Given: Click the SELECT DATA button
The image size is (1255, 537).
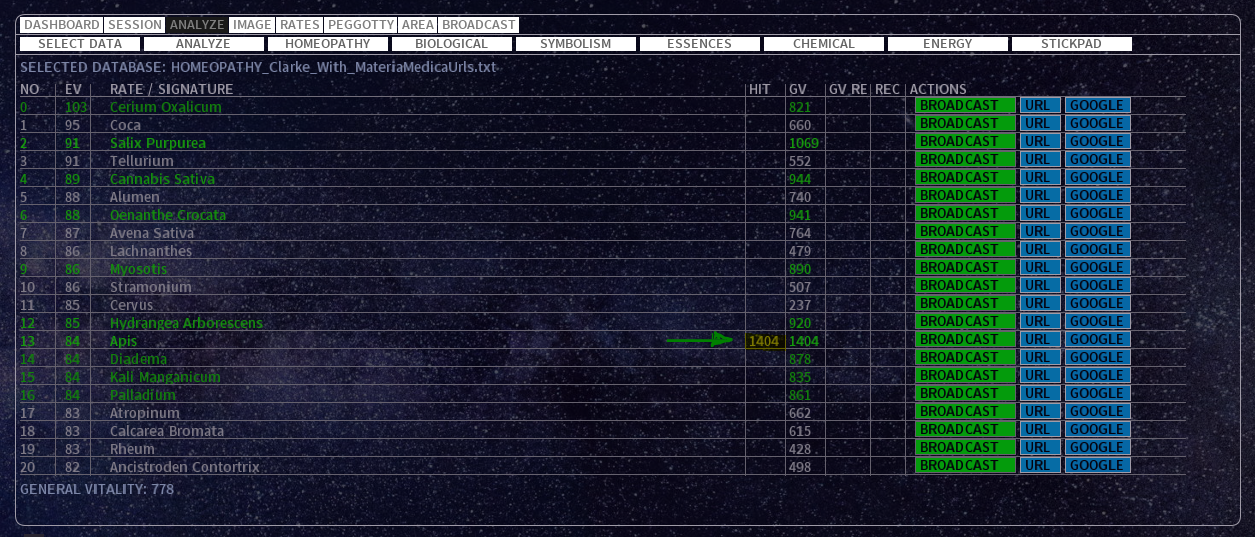Looking at the screenshot, I should coord(80,44).
